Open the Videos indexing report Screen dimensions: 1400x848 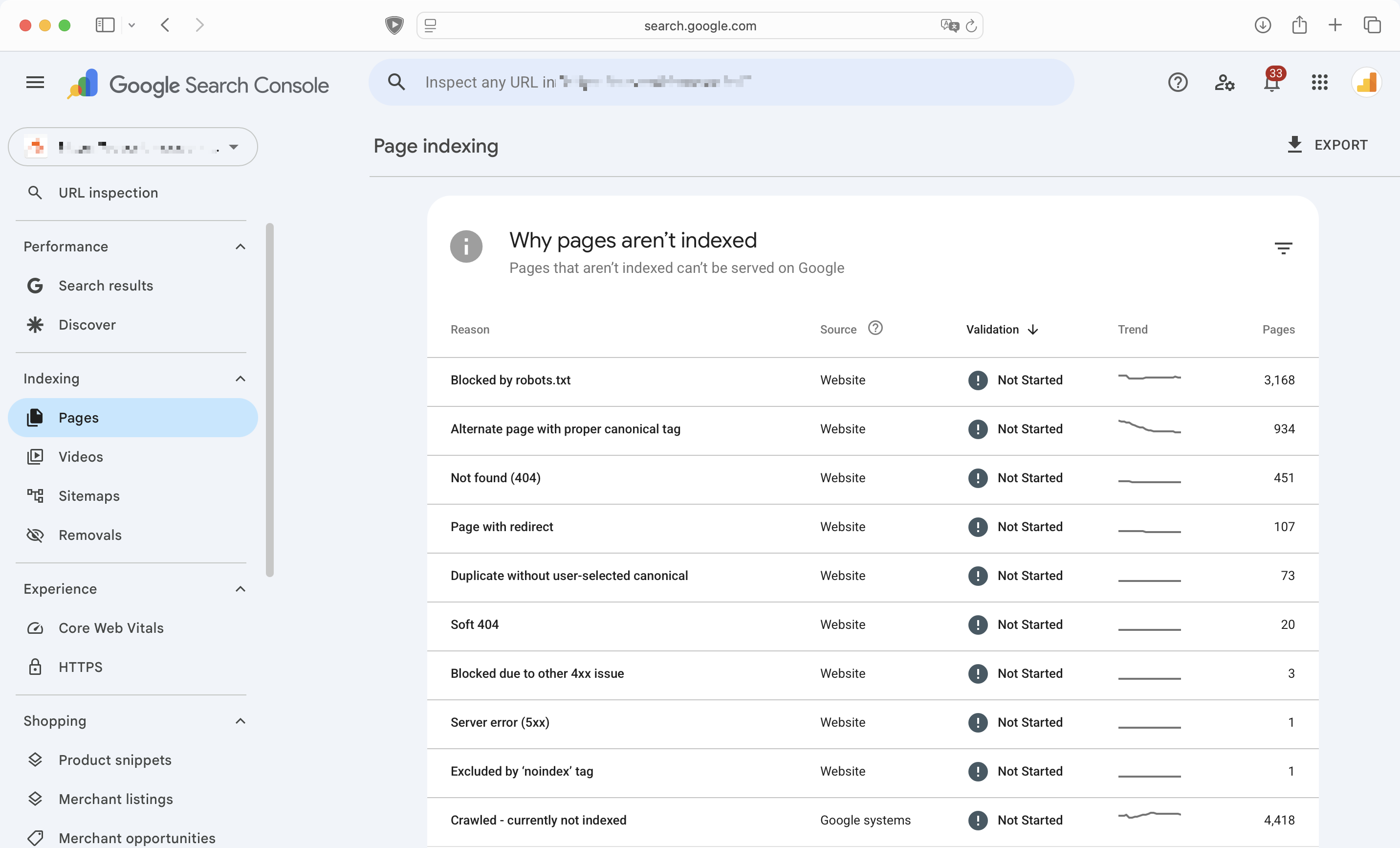pos(133,457)
